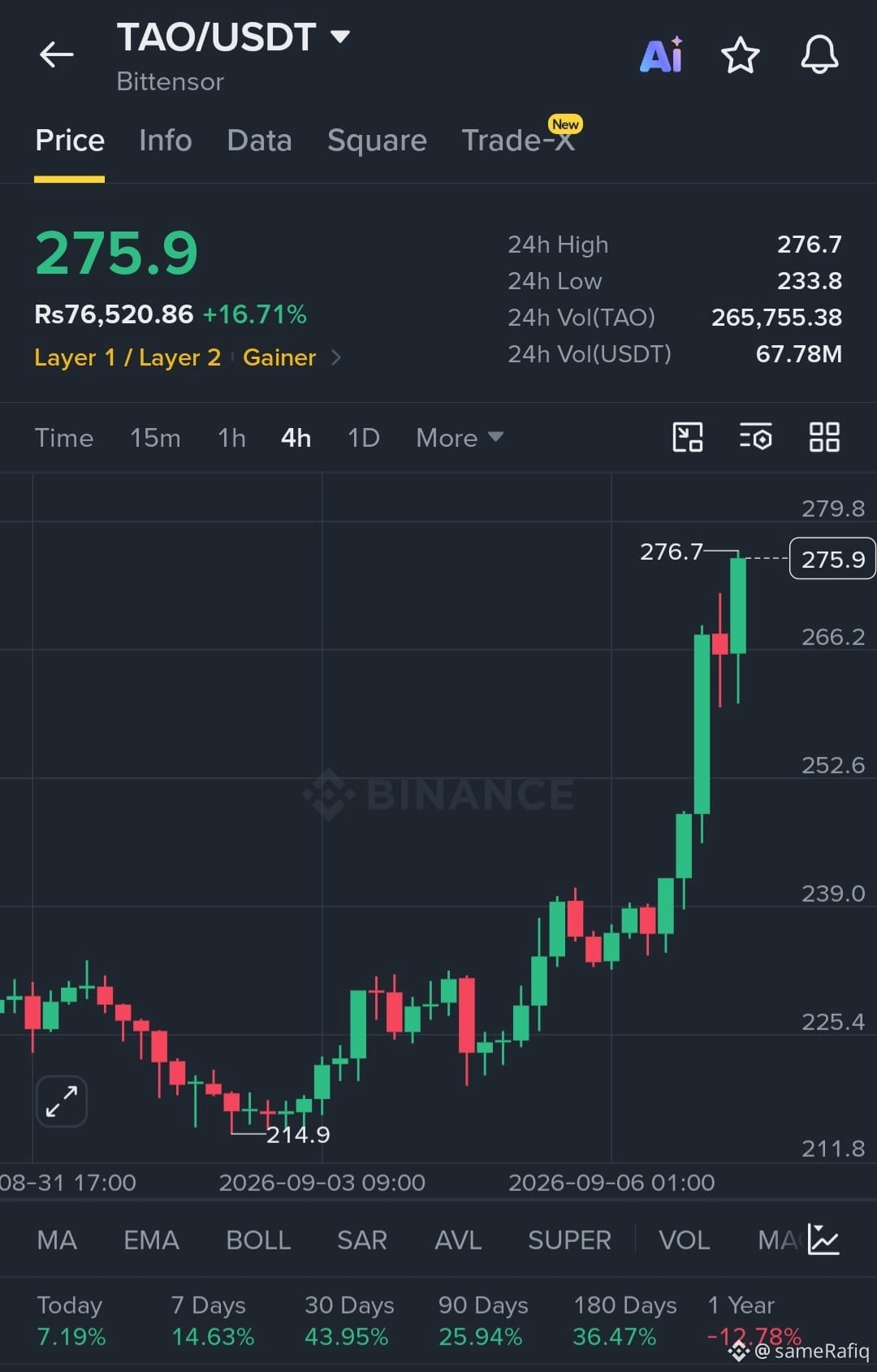Tap the 275.9 current price marker on chart
Image resolution: width=877 pixels, height=1372 pixels.
point(832,559)
